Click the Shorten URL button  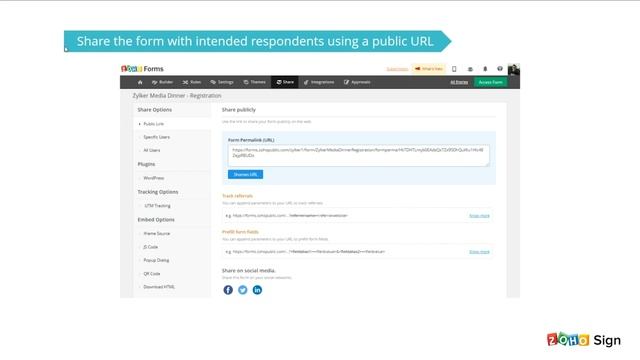245,175
